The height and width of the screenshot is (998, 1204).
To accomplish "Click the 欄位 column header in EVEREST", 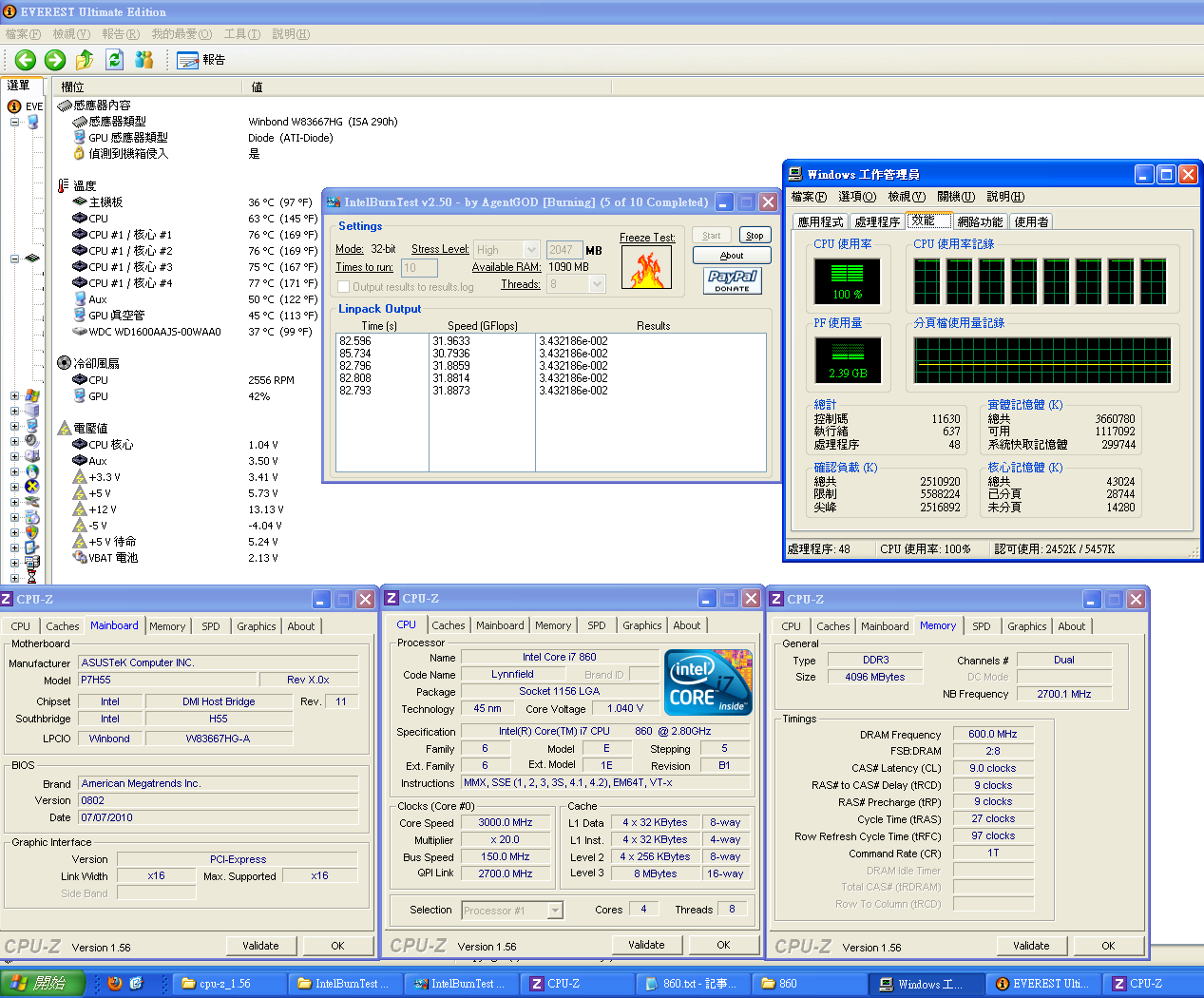I will pyautogui.click(x=148, y=86).
